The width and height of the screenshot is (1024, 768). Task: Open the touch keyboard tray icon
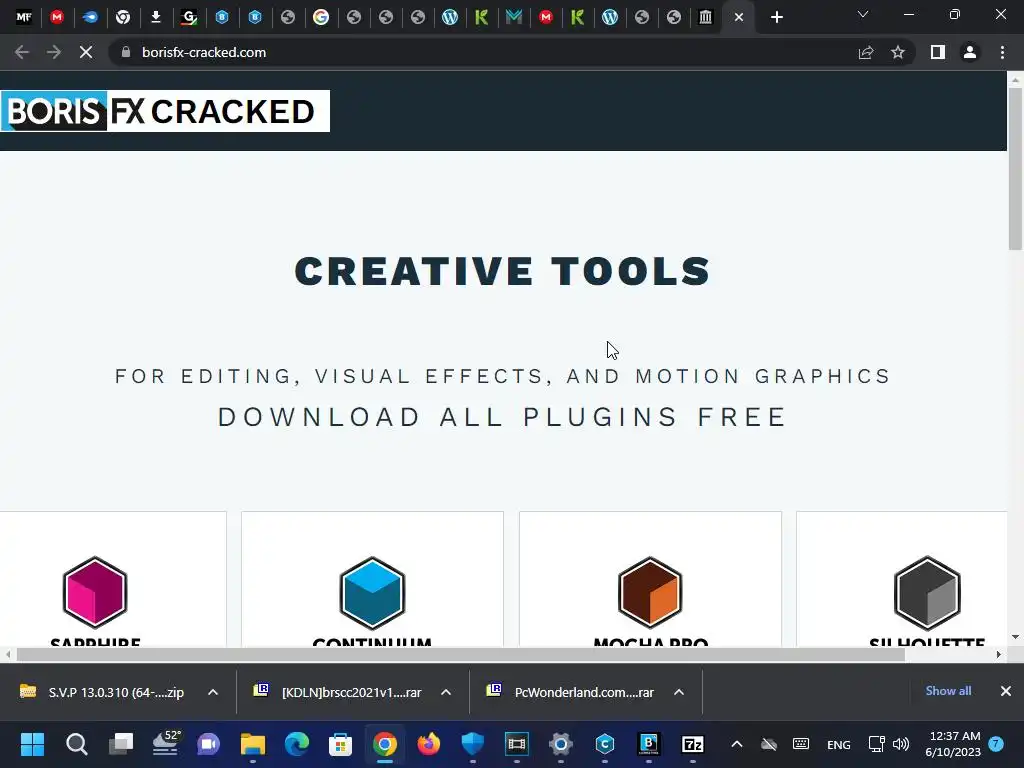pos(801,744)
